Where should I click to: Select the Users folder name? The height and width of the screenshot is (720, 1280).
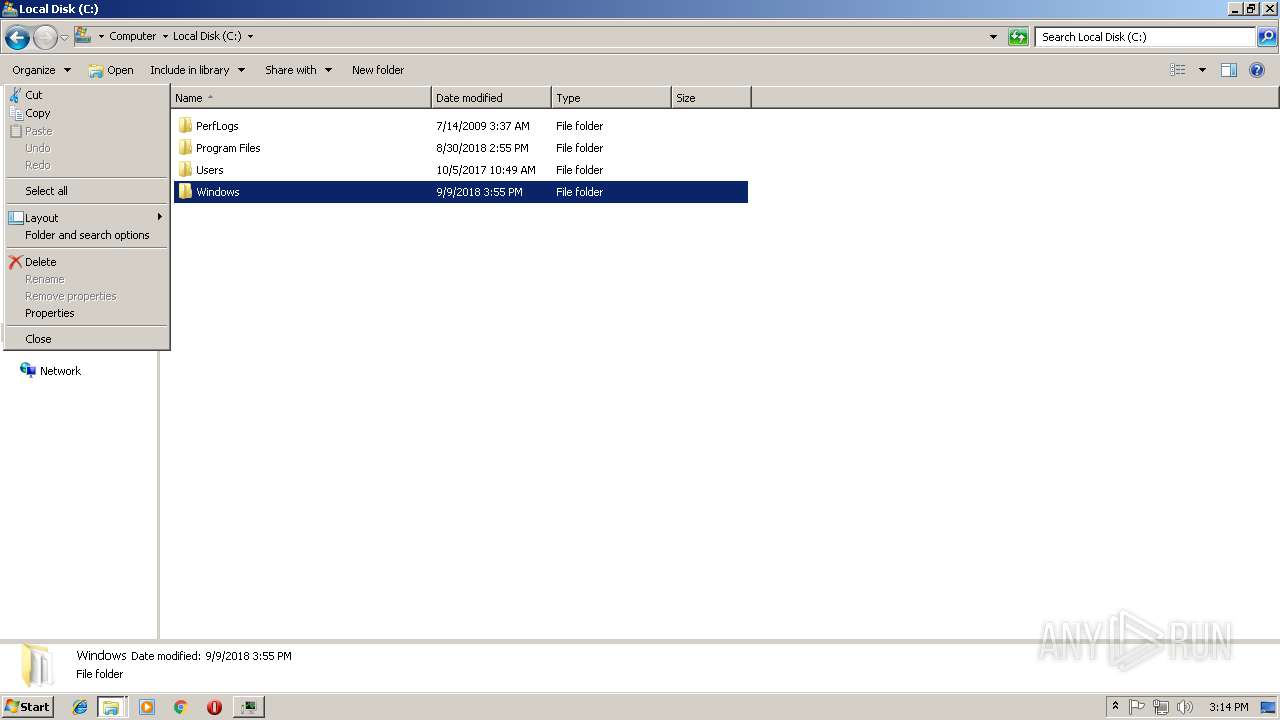(x=210, y=170)
